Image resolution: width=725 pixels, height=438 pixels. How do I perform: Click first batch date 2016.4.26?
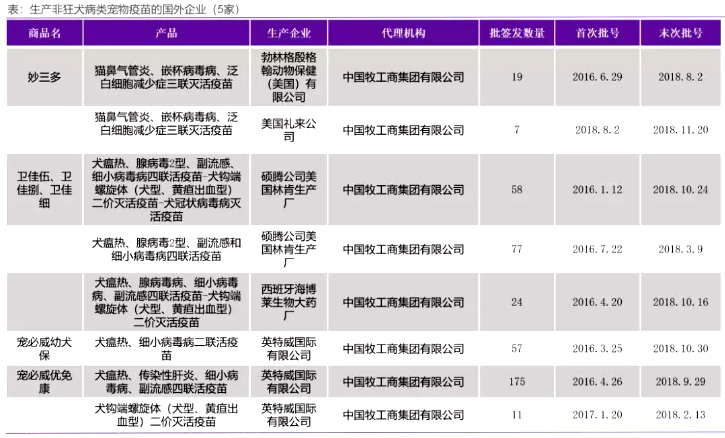pos(597,382)
